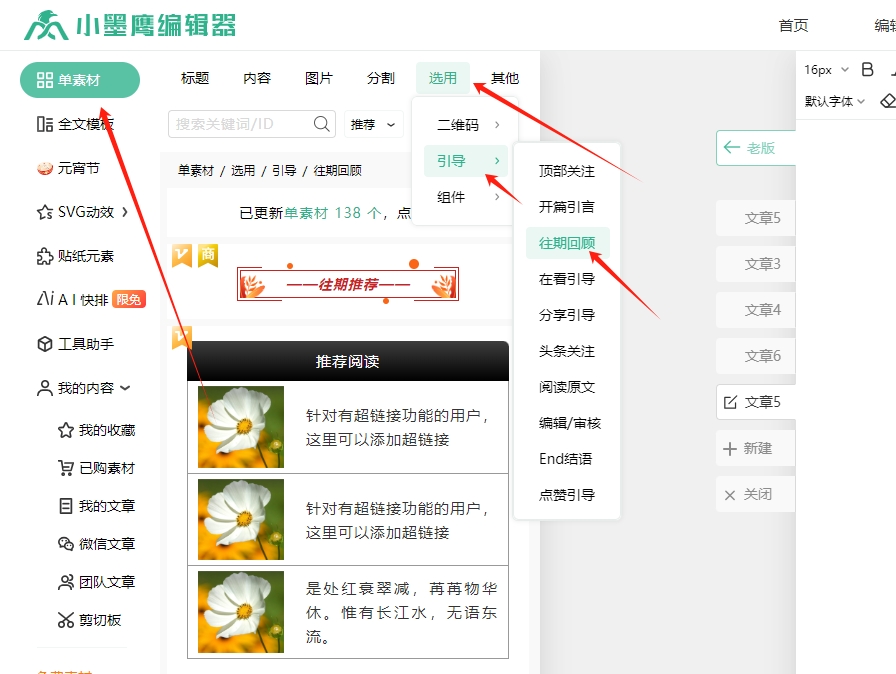Viewport: 896px width, 674px height.
Task: Click the eraser clear-format icon
Action: pos(887,101)
